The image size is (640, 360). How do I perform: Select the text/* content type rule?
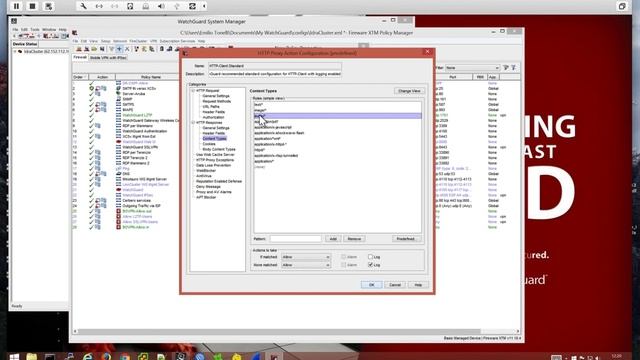pos(337,104)
